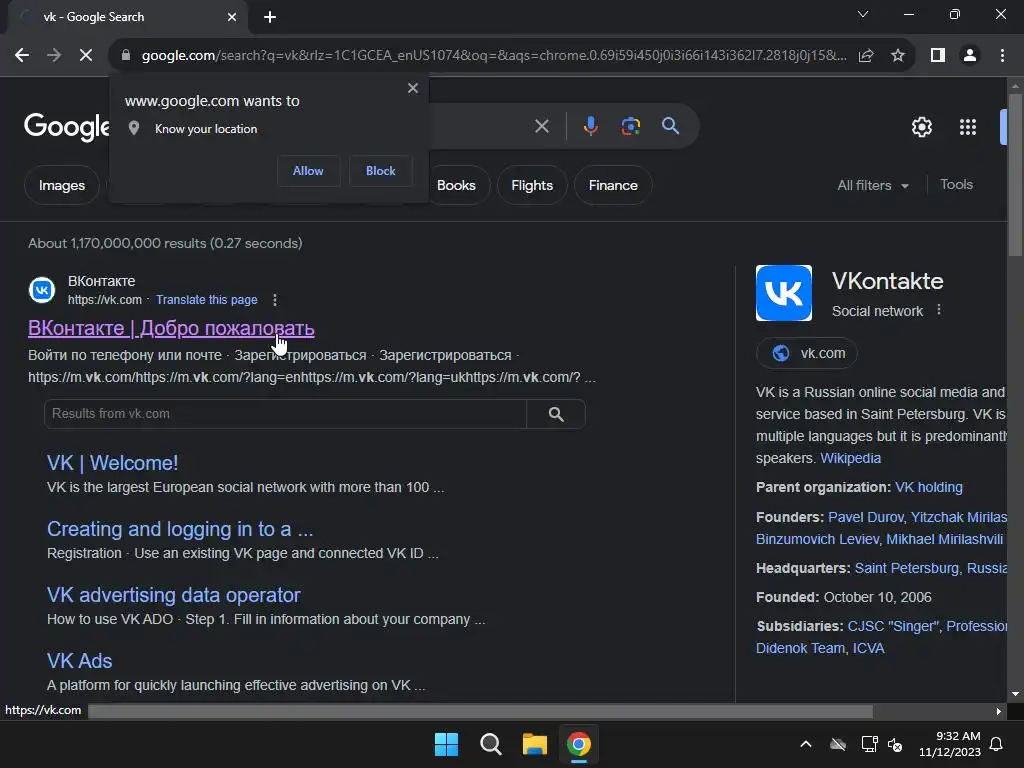Viewport: 1024px width, 768px height.
Task: Click the forward navigation arrow
Action: click(x=54, y=56)
